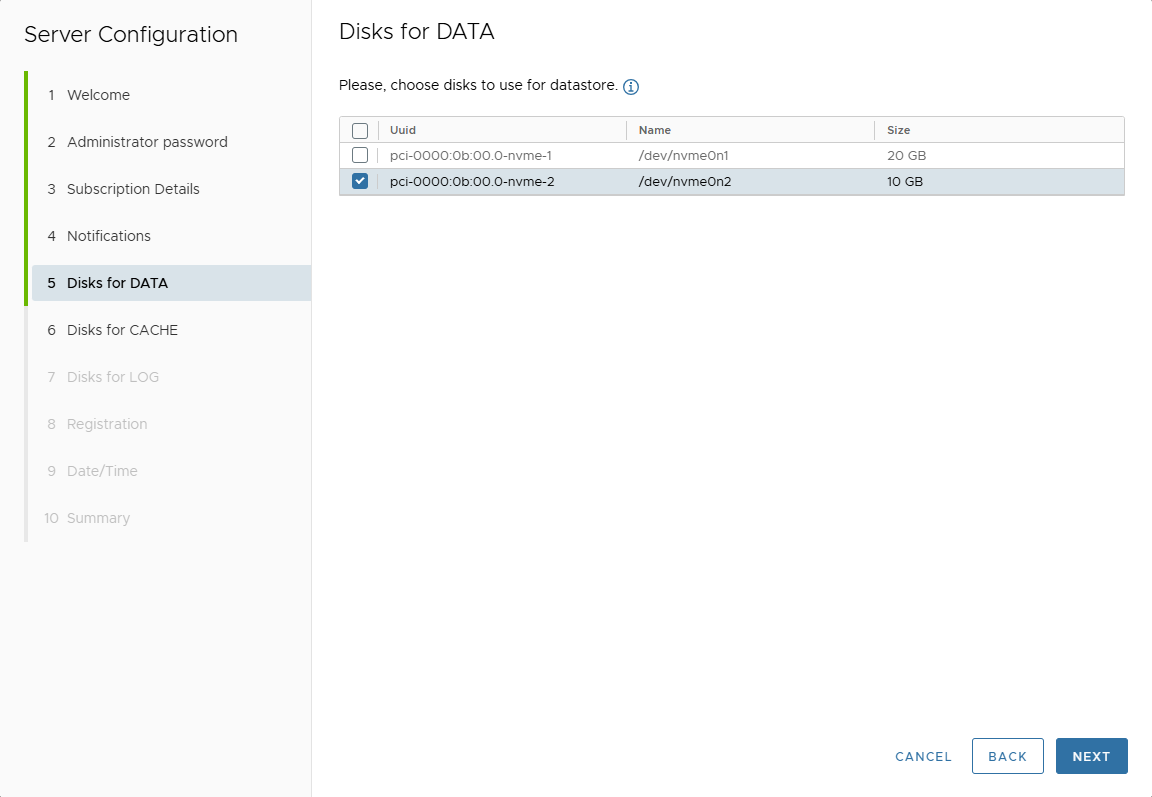This screenshot has width=1152, height=797.
Task: Click the Name column header
Action: (656, 130)
